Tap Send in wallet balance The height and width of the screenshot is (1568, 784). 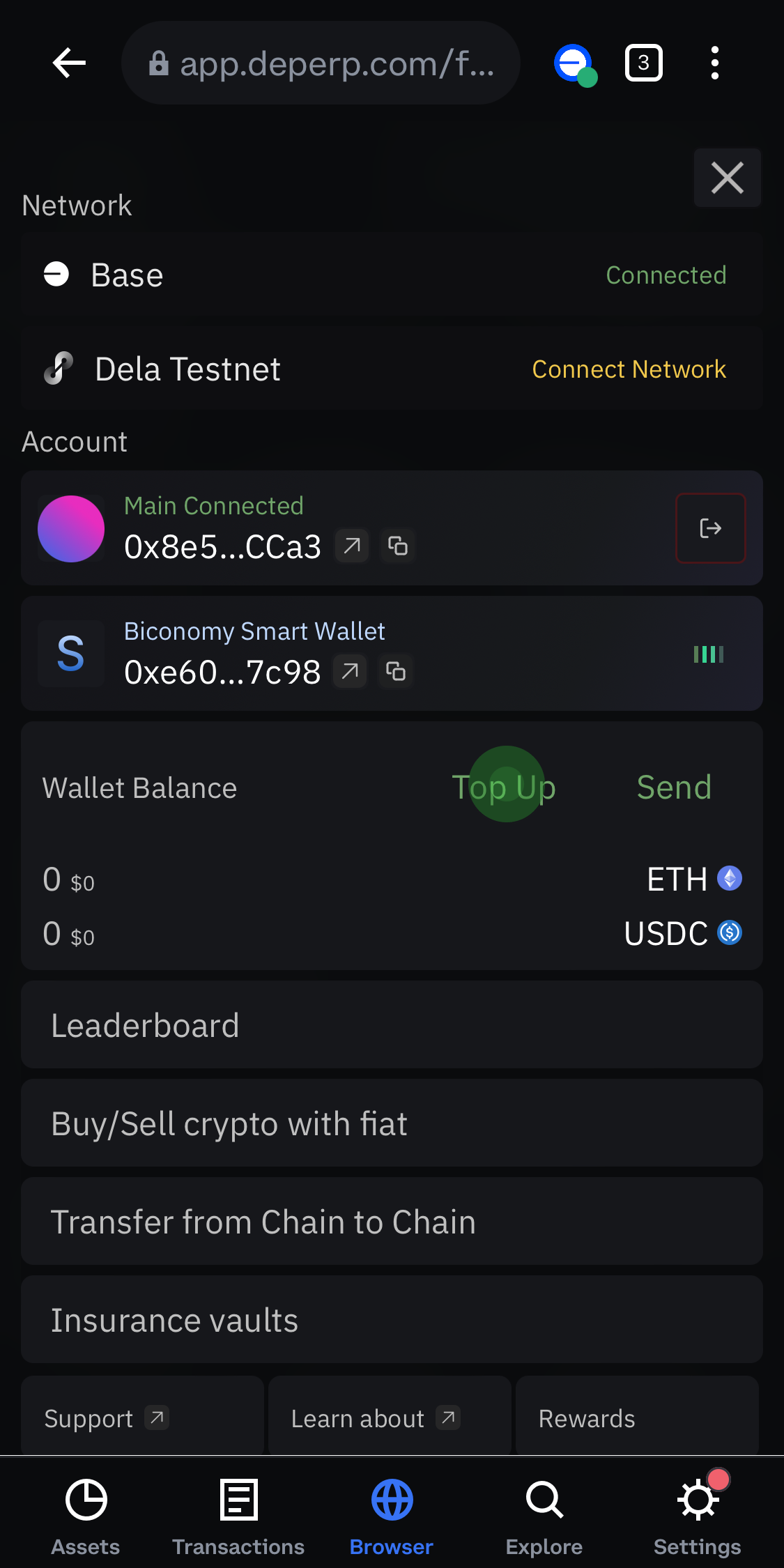[x=674, y=787]
